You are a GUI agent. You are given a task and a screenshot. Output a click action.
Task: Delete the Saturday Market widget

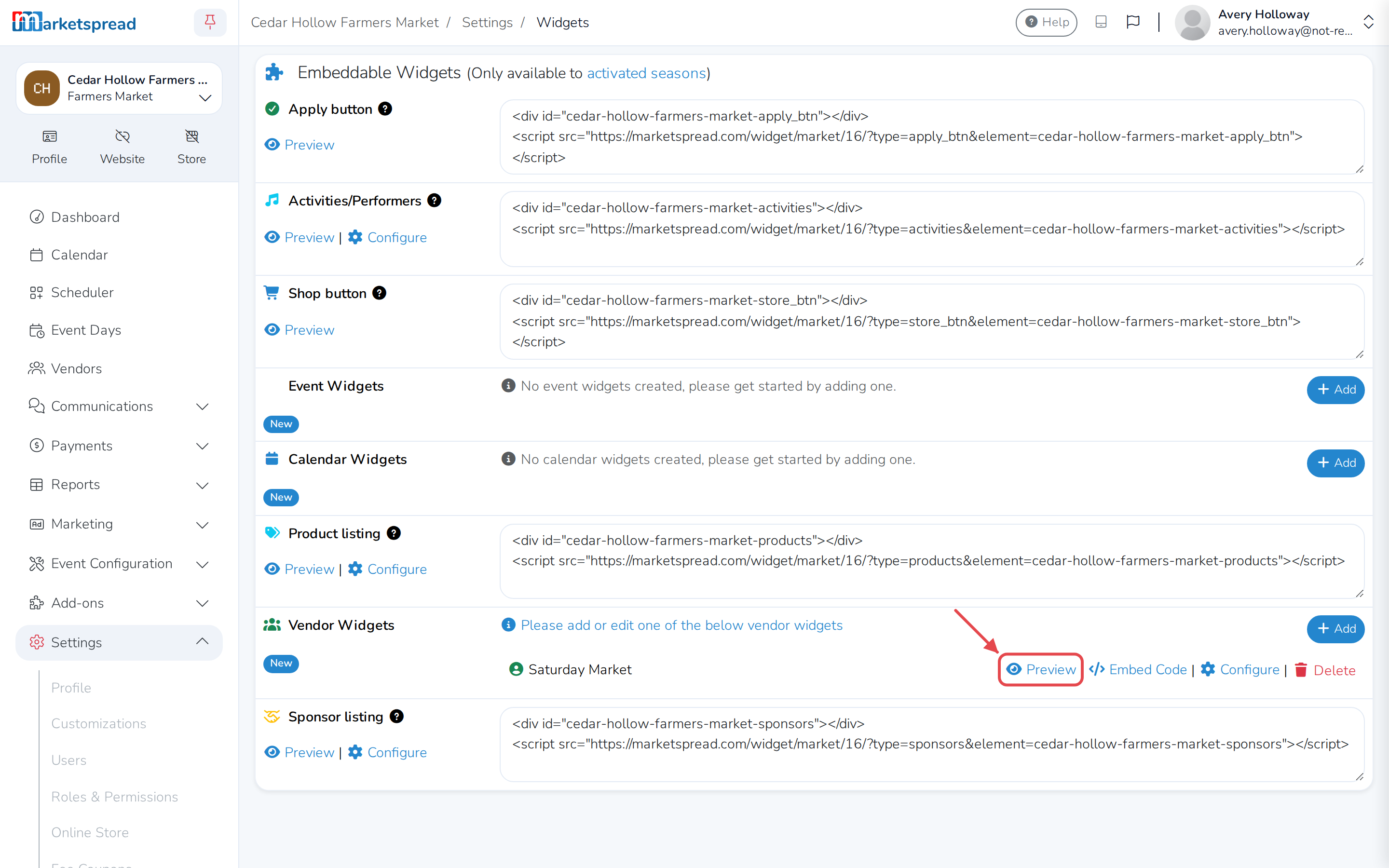(1325, 670)
